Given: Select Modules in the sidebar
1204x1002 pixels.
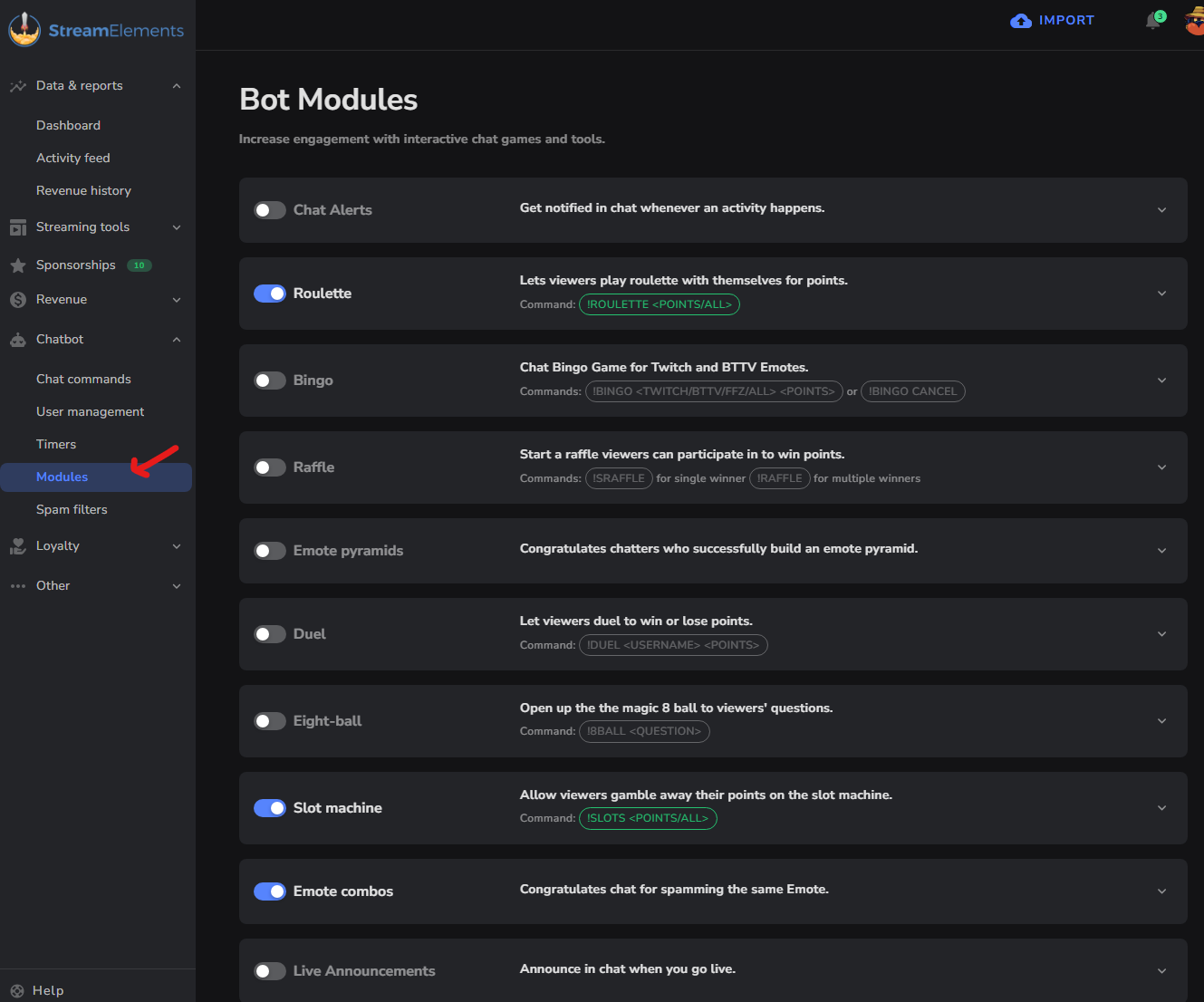Looking at the screenshot, I should [x=96, y=477].
